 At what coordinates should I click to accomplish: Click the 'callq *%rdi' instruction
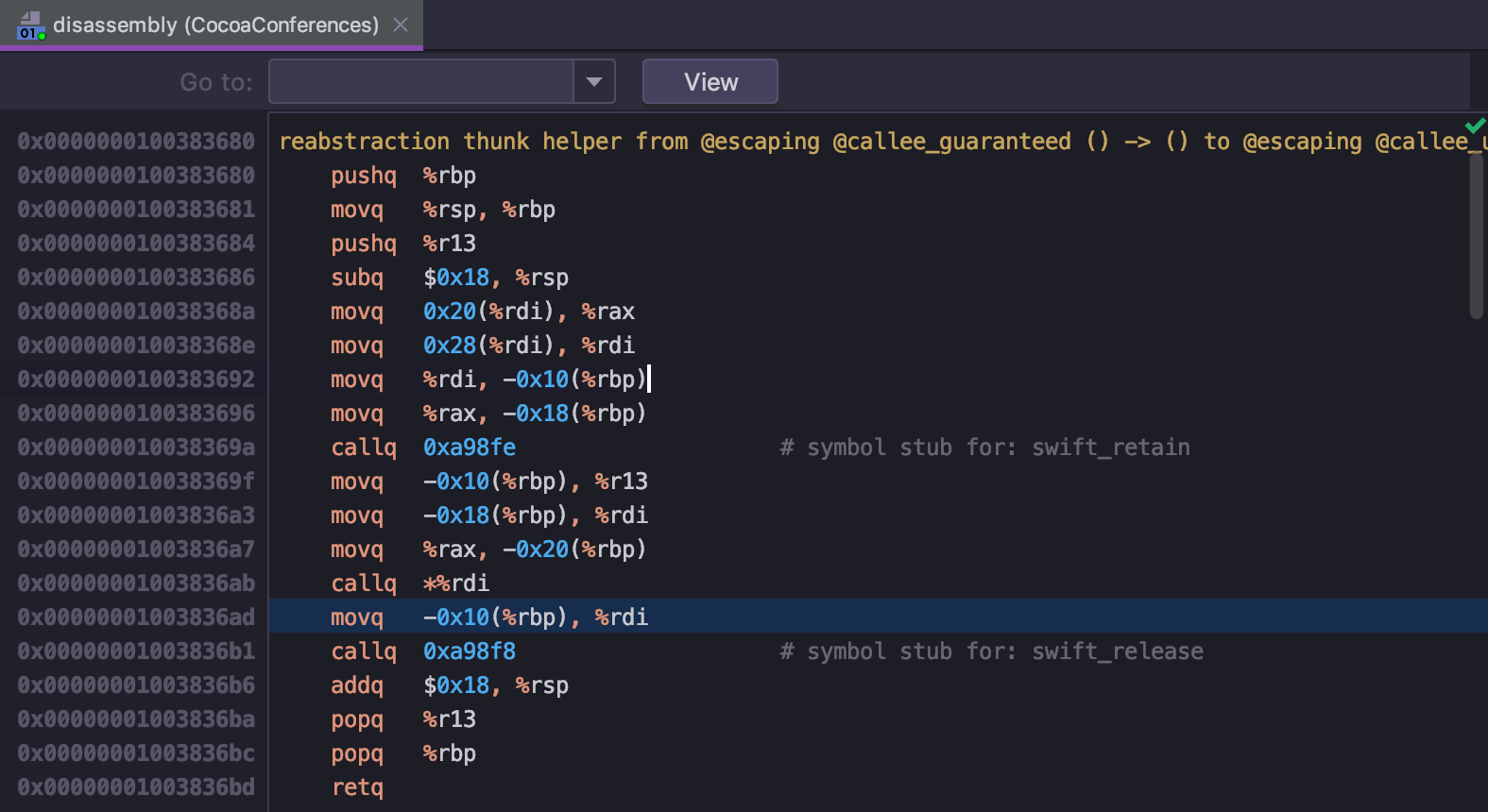pos(410,584)
